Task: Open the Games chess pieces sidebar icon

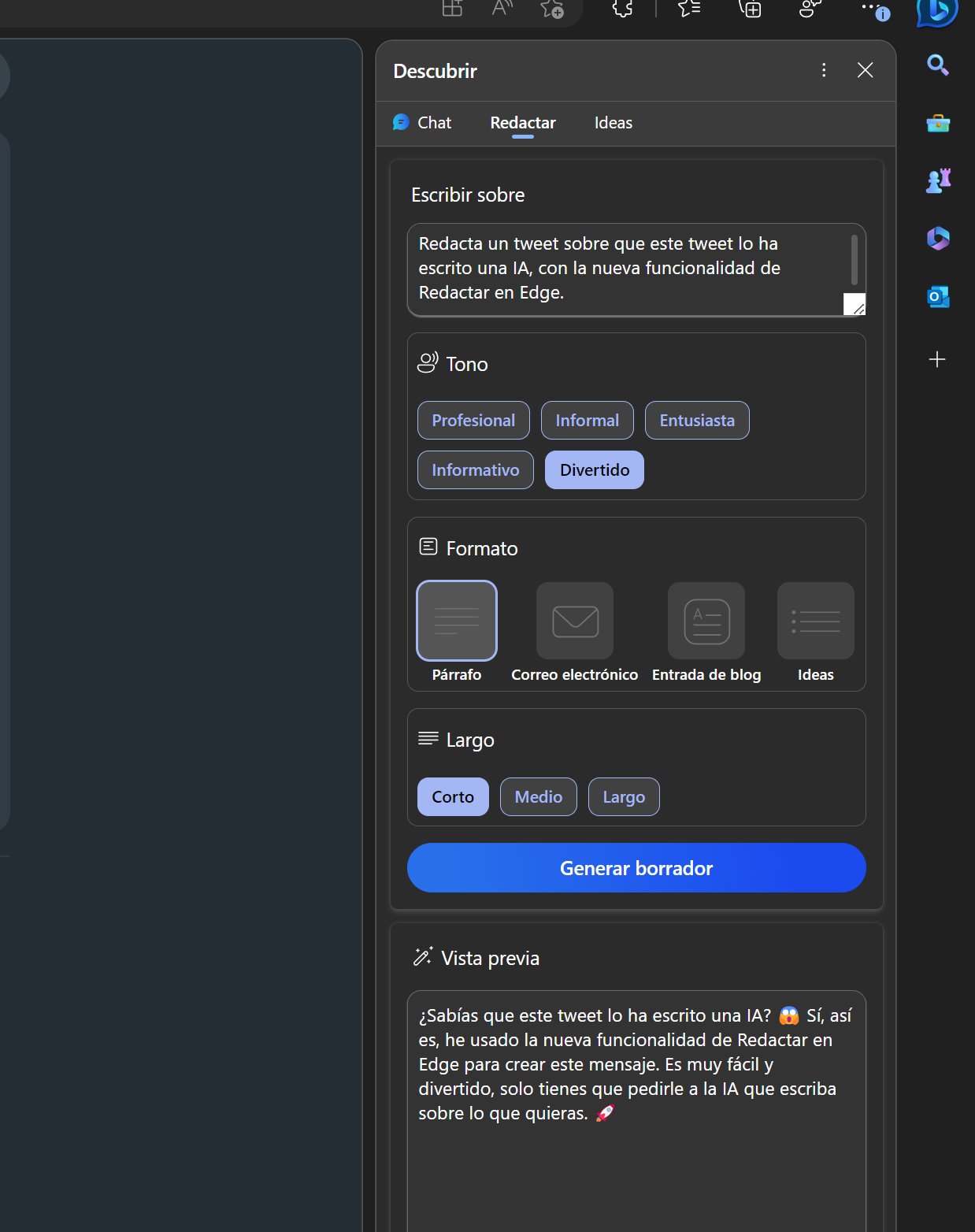Action: [938, 180]
